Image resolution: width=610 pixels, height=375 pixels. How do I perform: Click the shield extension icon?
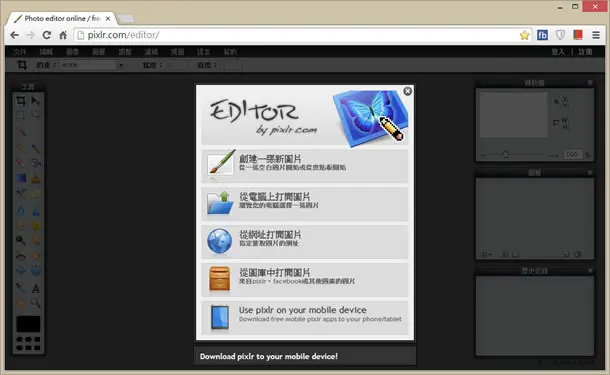560,35
